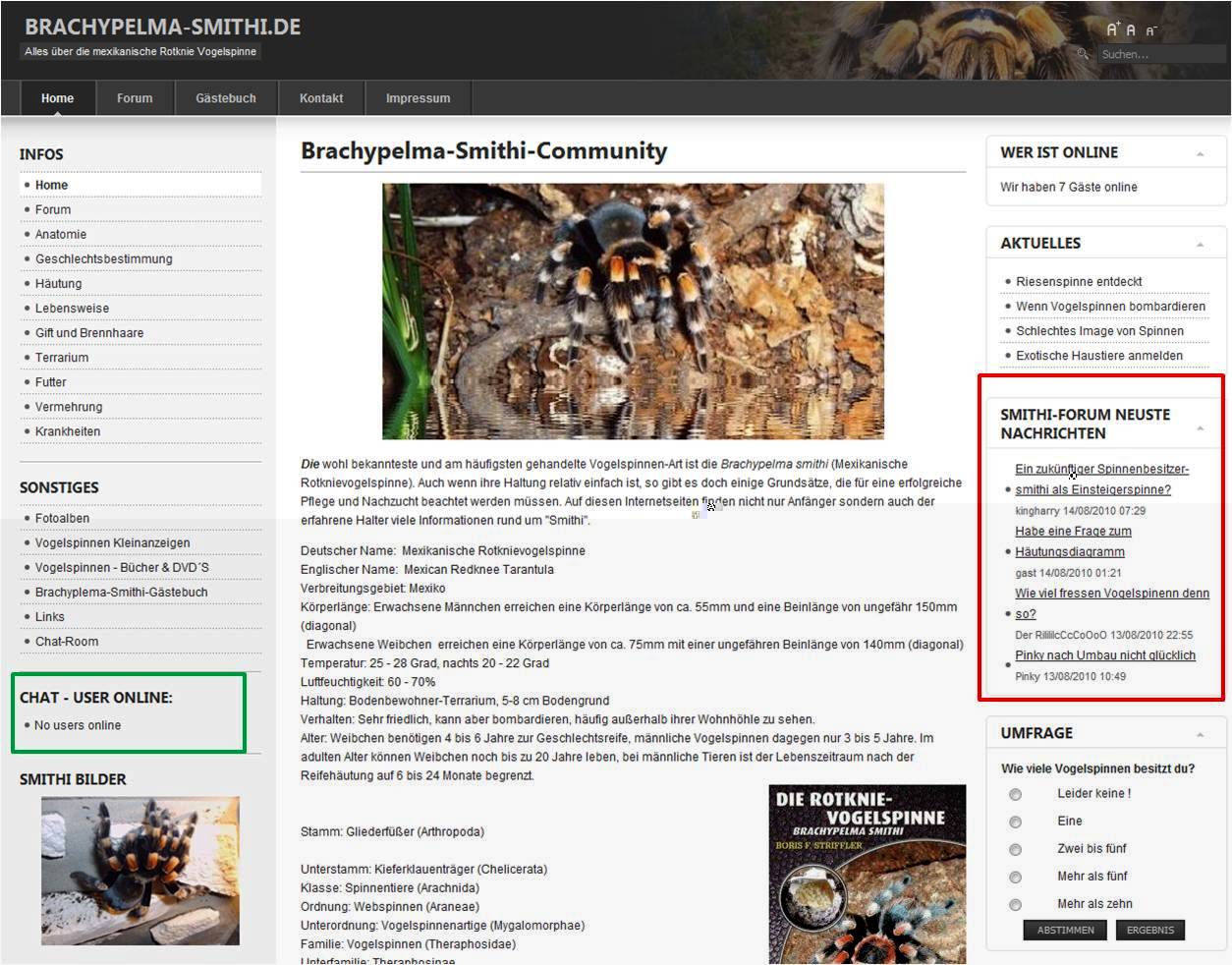
Task: Collapse the Umfrage panel arrow
Action: pyautogui.click(x=1200, y=735)
